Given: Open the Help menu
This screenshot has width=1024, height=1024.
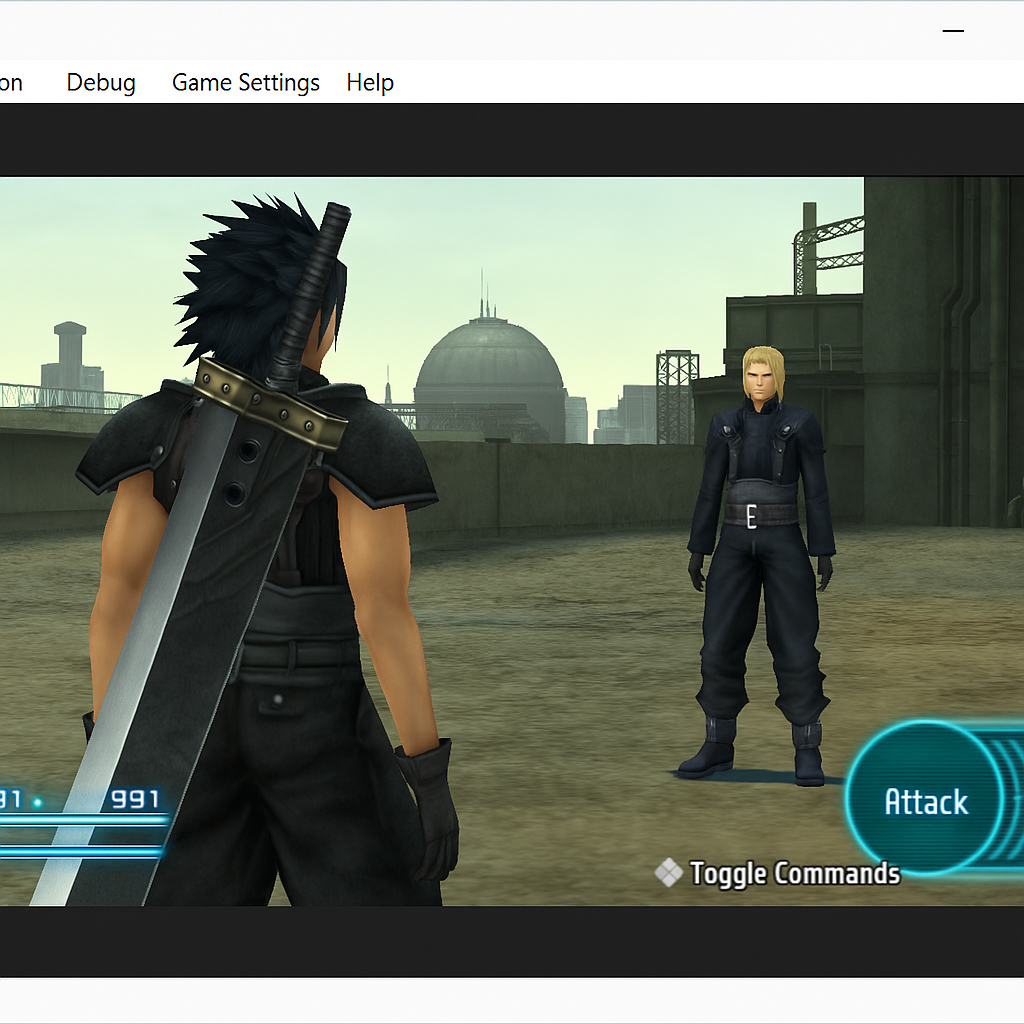Looking at the screenshot, I should [370, 83].
